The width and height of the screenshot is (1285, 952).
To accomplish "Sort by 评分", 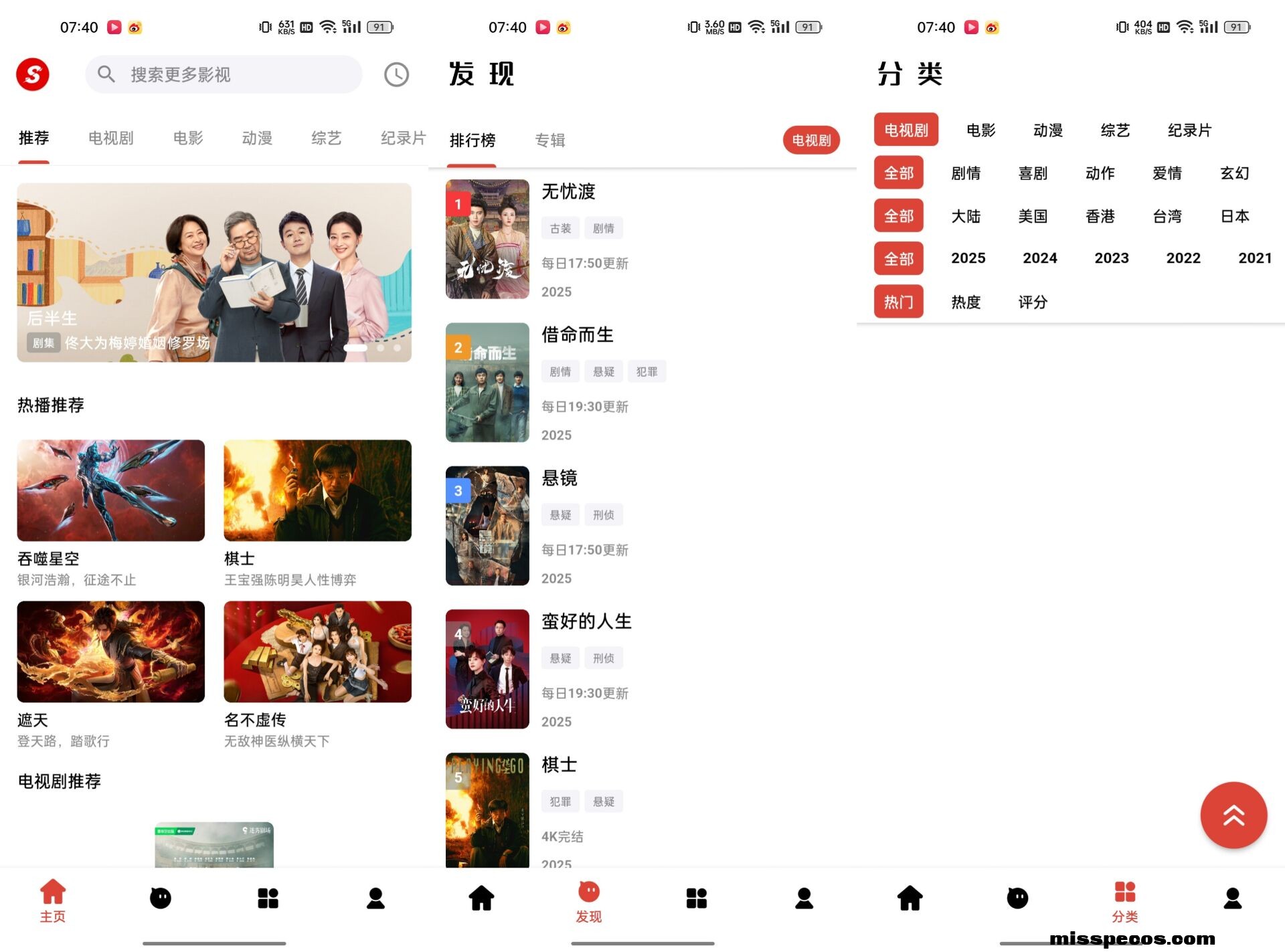I will pos(1033,302).
